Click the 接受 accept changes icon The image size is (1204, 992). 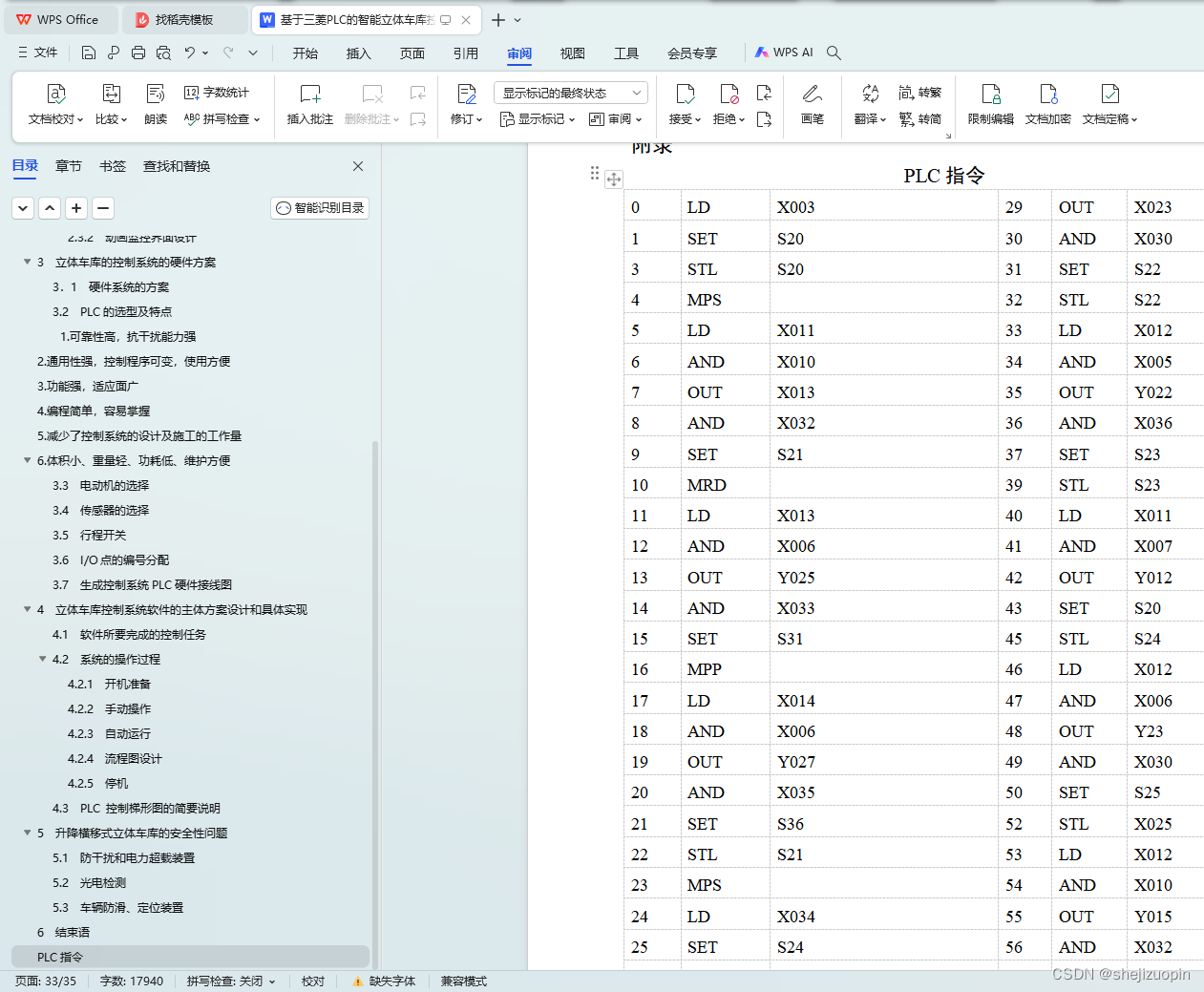pos(686,94)
